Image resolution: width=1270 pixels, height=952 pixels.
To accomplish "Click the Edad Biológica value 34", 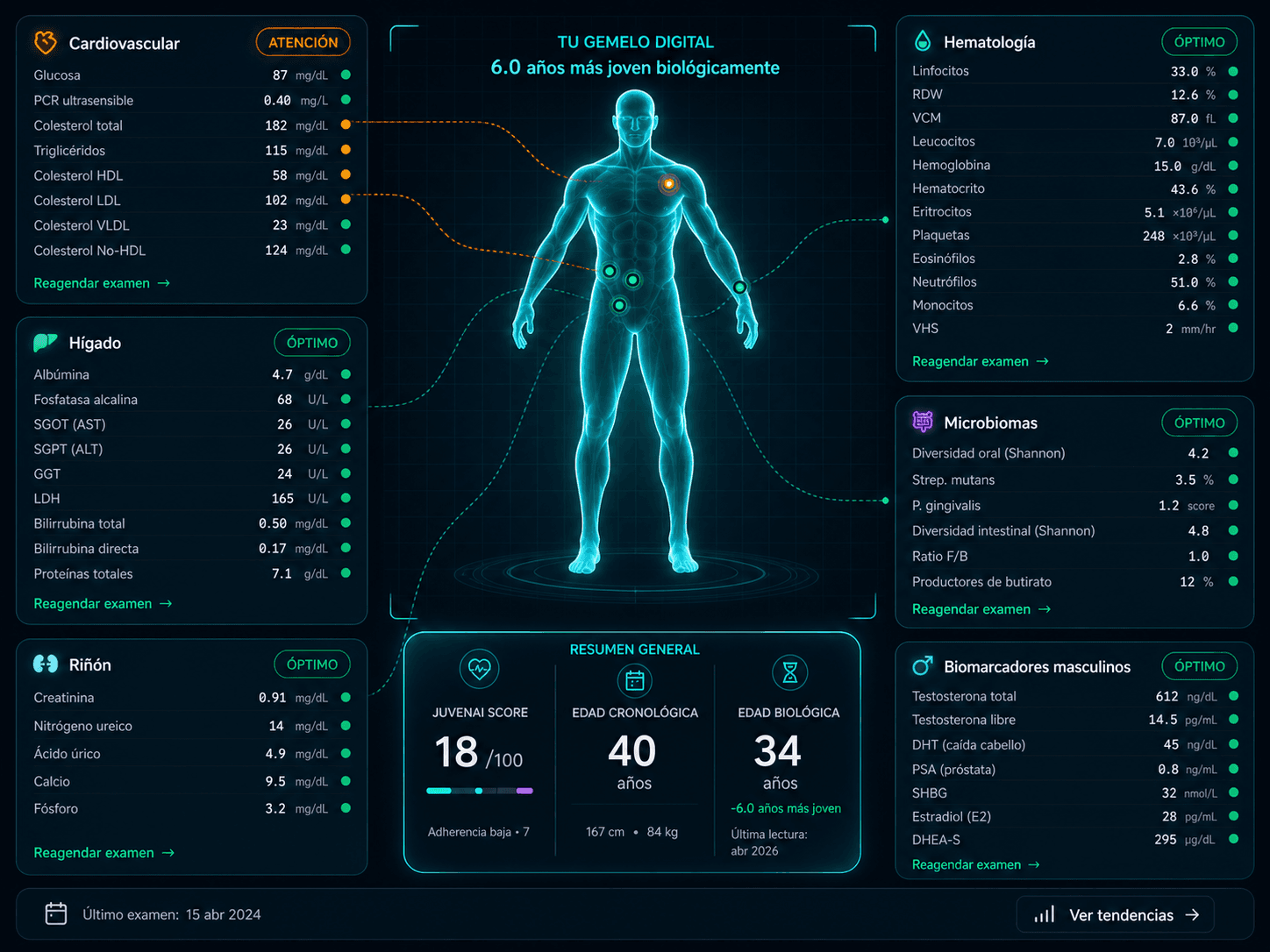I will pyautogui.click(x=778, y=750).
